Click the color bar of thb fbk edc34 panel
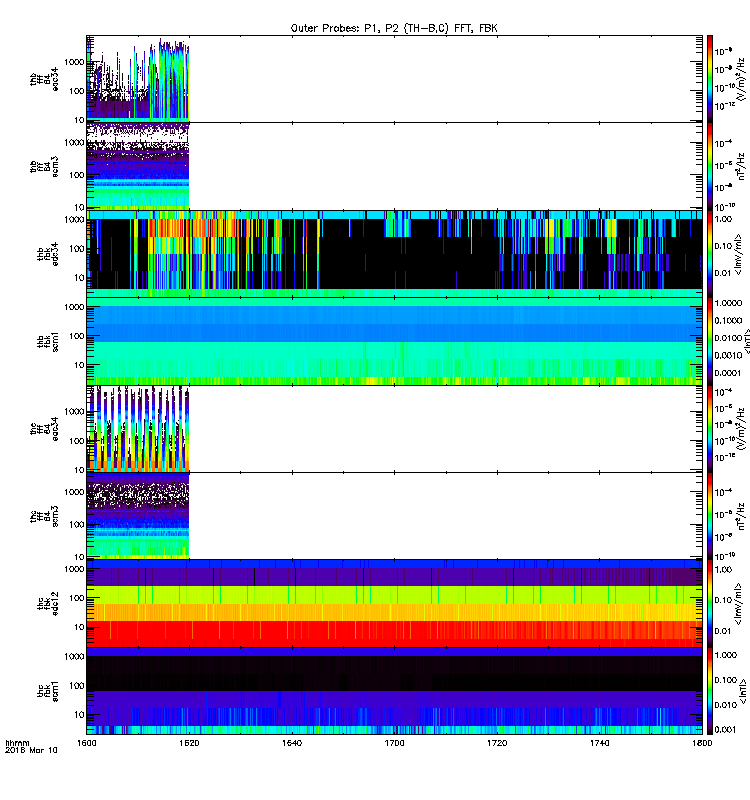The width and height of the screenshot is (750, 800). pos(710,254)
